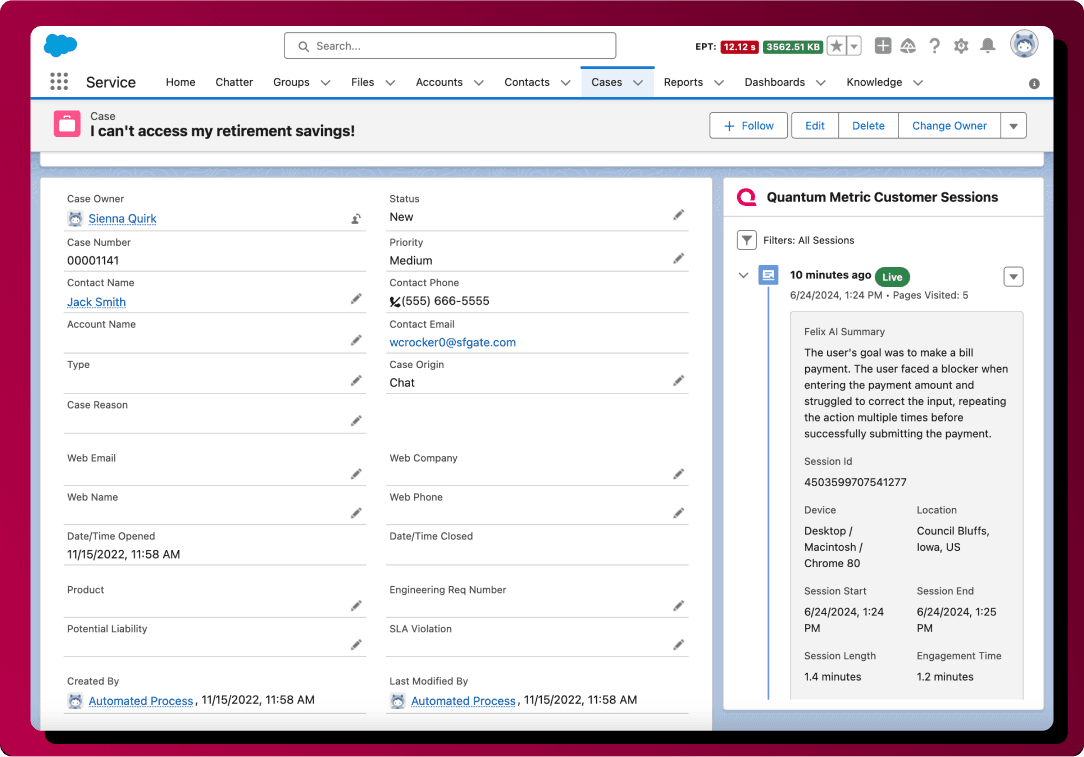The height and width of the screenshot is (757, 1084).
Task: Open the Home tab
Action: click(180, 82)
